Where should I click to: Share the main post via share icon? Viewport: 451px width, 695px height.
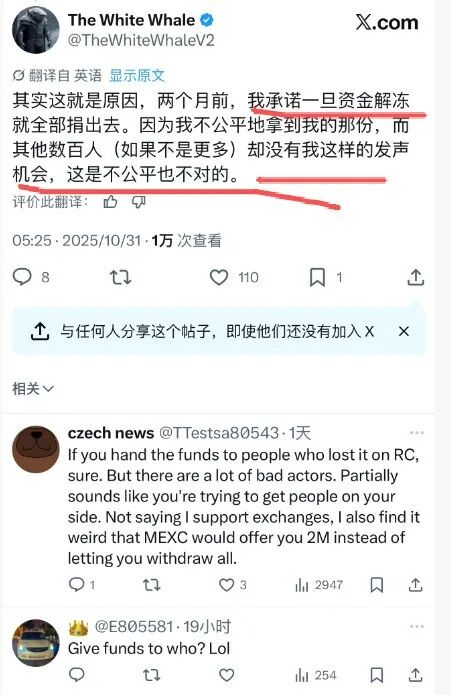click(x=416, y=277)
